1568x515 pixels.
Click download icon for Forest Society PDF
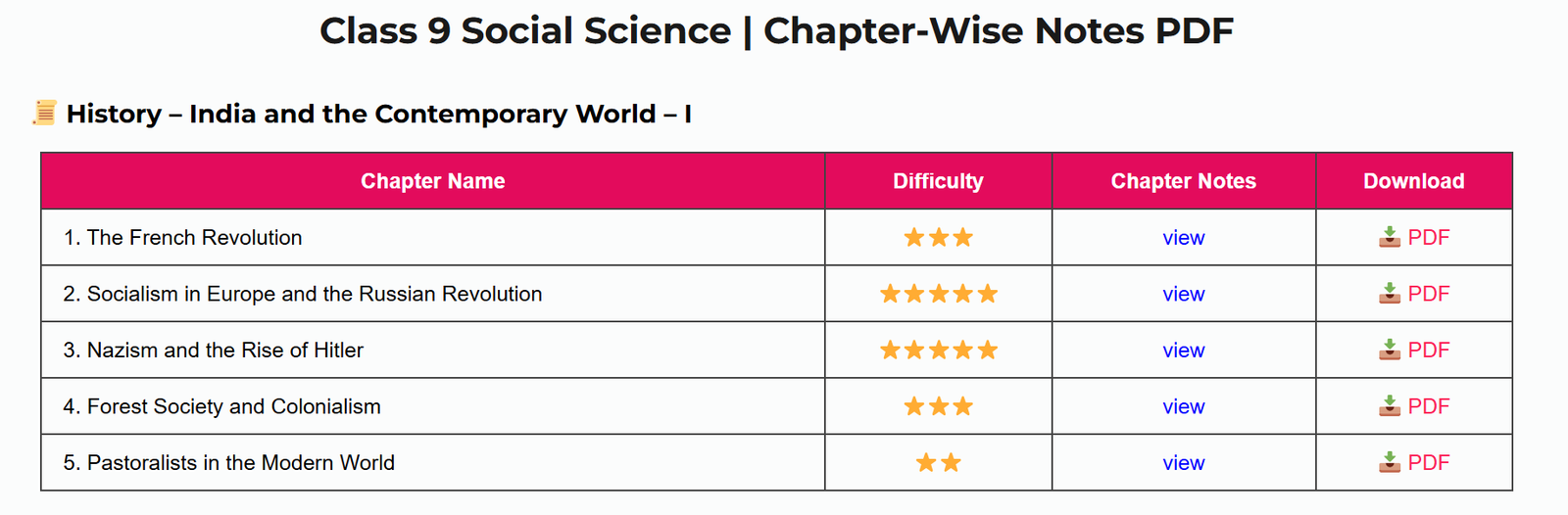(x=1389, y=406)
